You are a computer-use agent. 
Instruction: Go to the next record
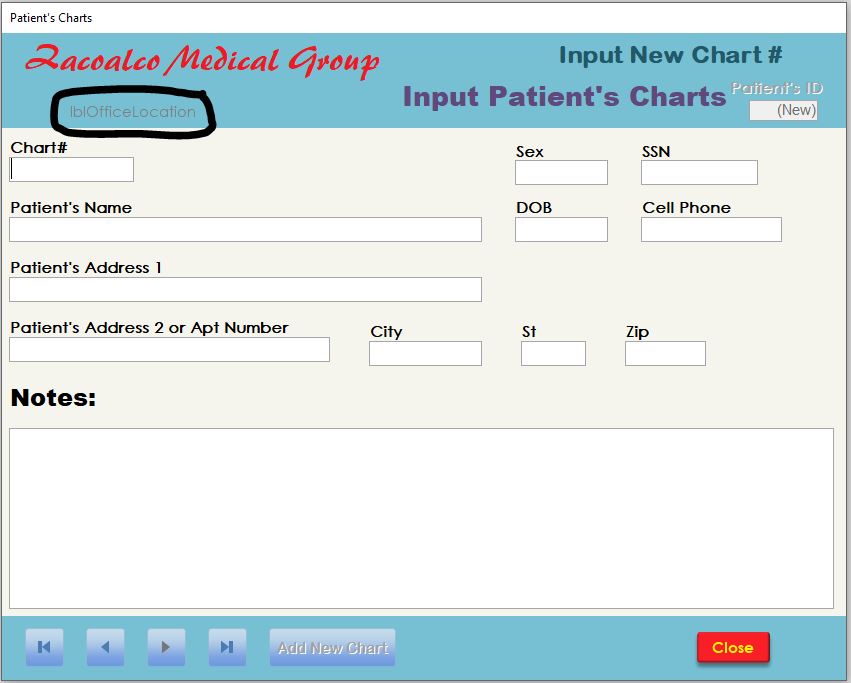166,647
